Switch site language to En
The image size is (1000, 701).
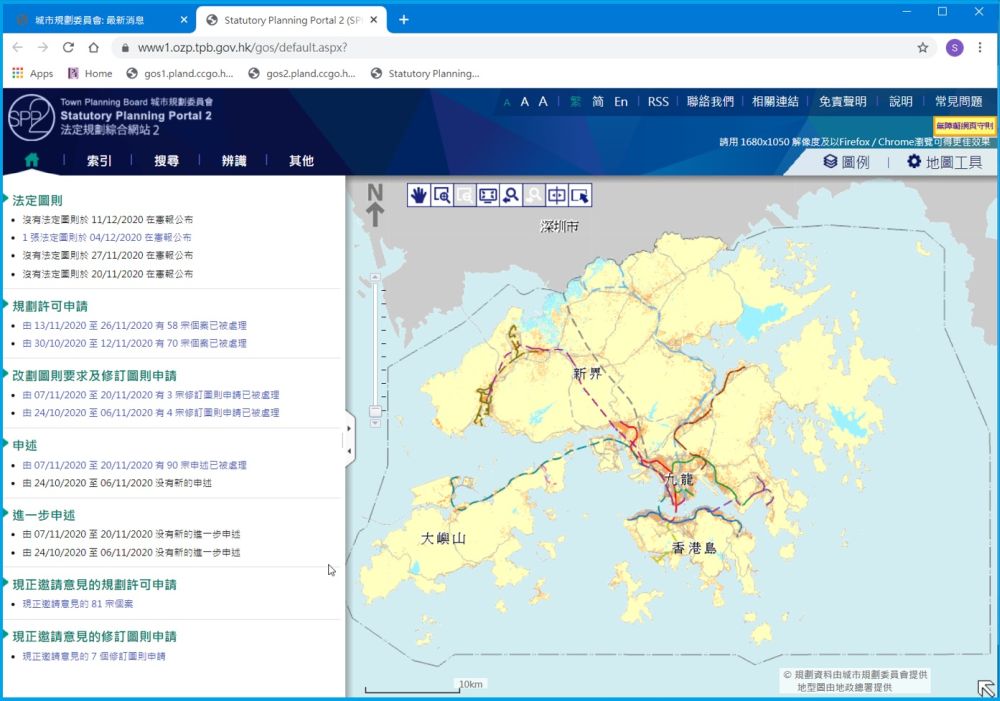click(621, 101)
